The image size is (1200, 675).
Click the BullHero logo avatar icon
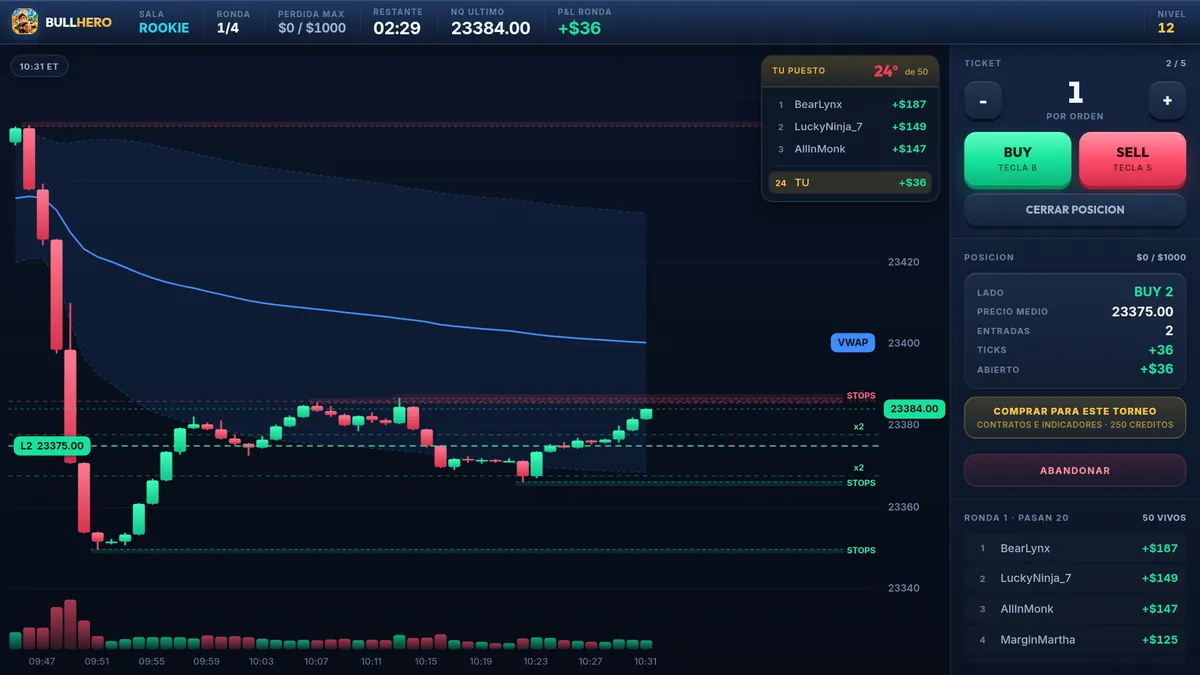pos(25,21)
